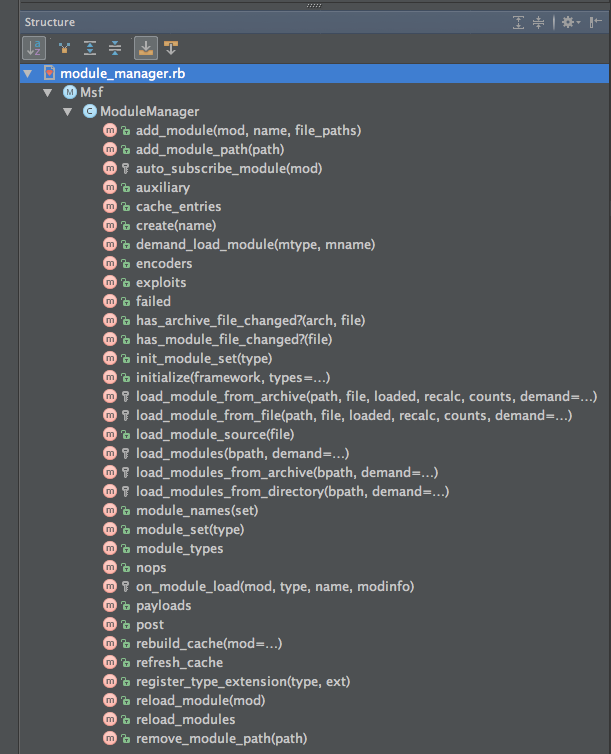This screenshot has width=611, height=754.
Task: Click Expand All icon in Structure header
Action: [518, 22]
